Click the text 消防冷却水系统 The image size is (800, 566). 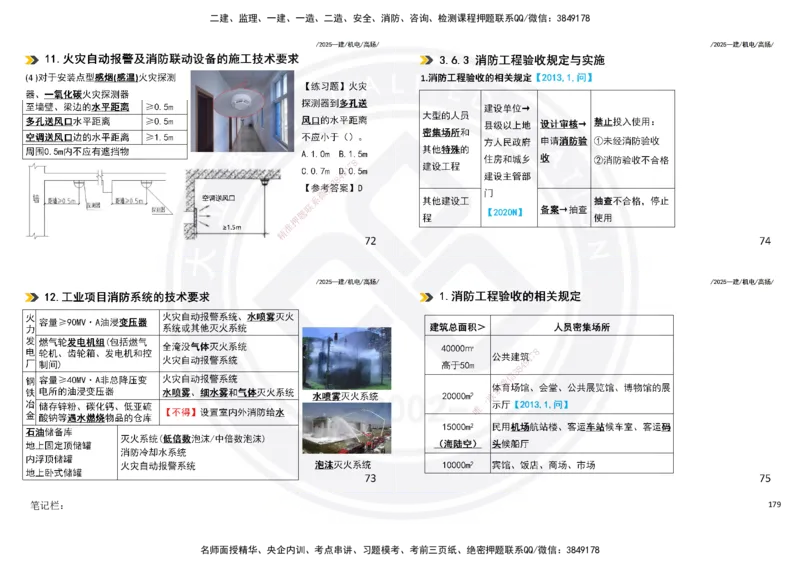(153, 452)
